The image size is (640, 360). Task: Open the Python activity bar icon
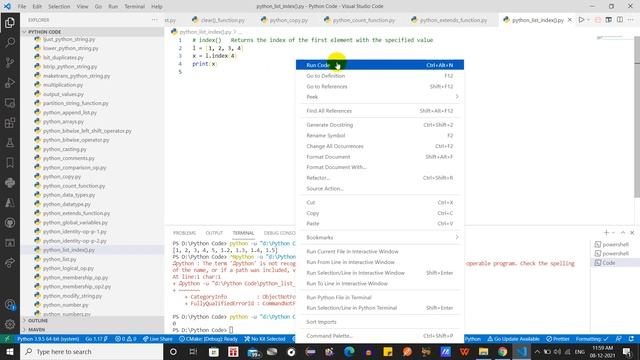click(10, 183)
